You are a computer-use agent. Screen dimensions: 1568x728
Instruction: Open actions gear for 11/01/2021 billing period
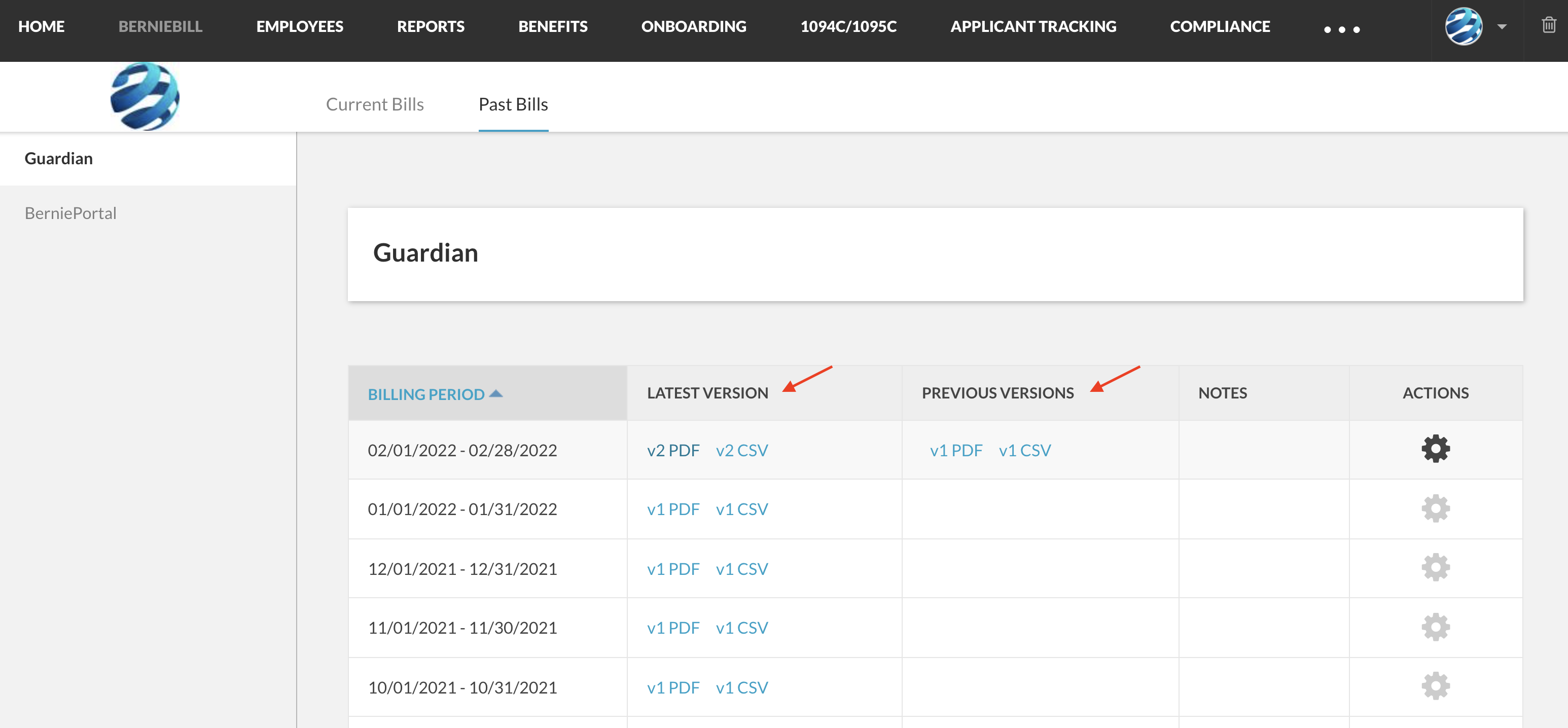pyautogui.click(x=1435, y=627)
